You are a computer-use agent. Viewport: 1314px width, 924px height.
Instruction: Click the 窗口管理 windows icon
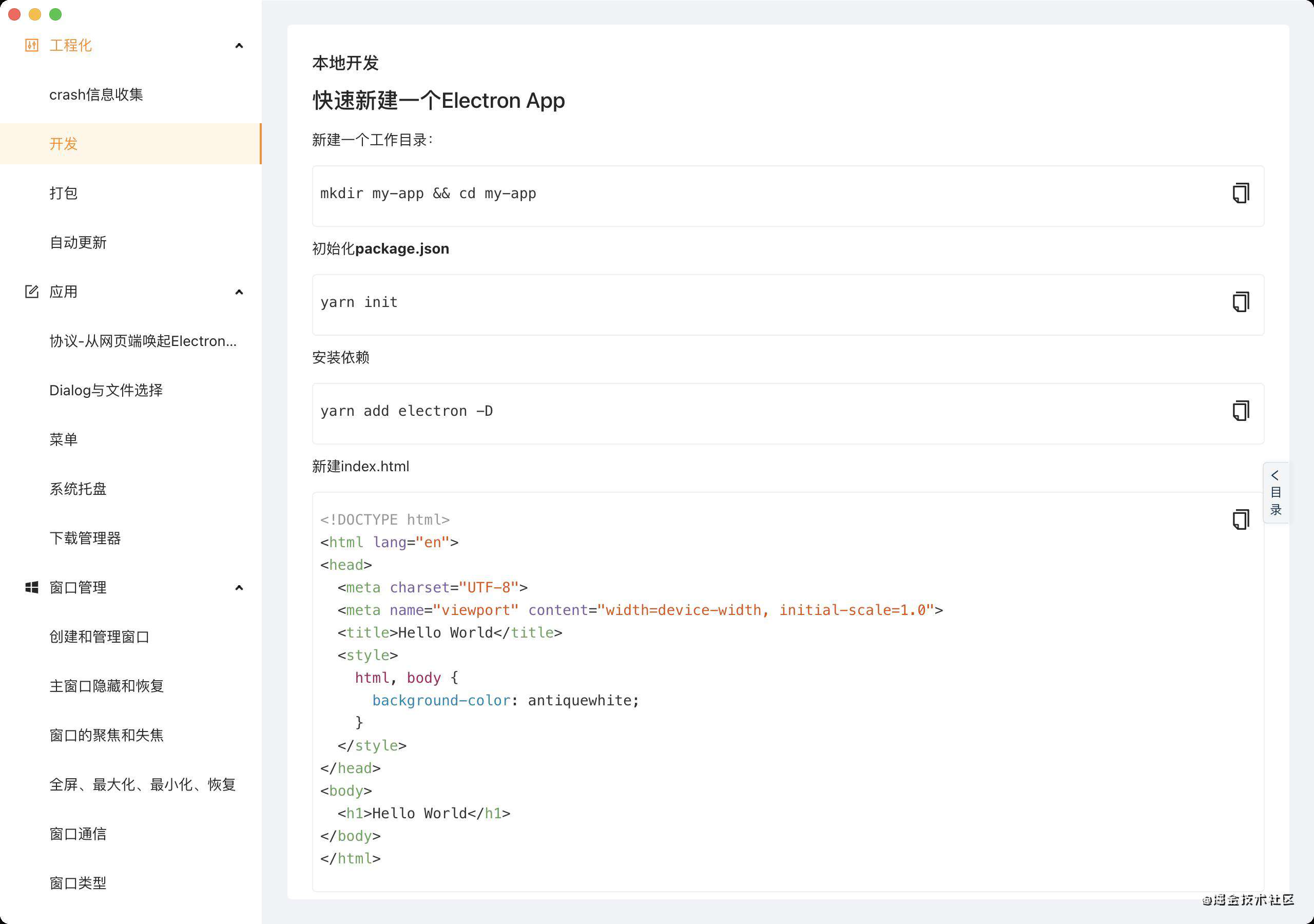[x=31, y=587]
